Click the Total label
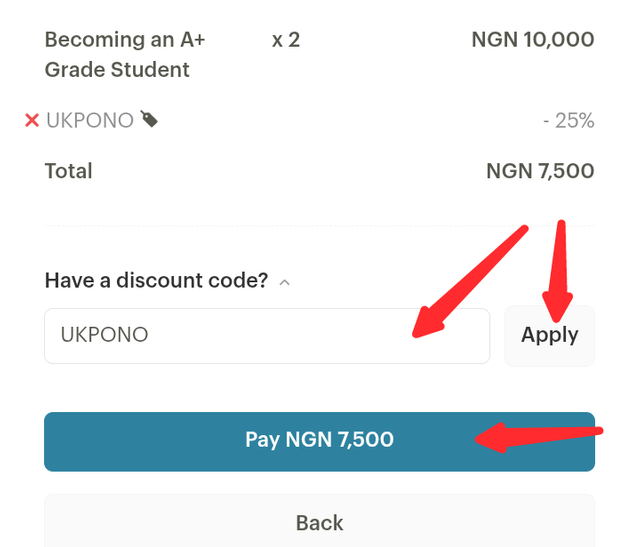The image size is (640, 547). tap(69, 171)
